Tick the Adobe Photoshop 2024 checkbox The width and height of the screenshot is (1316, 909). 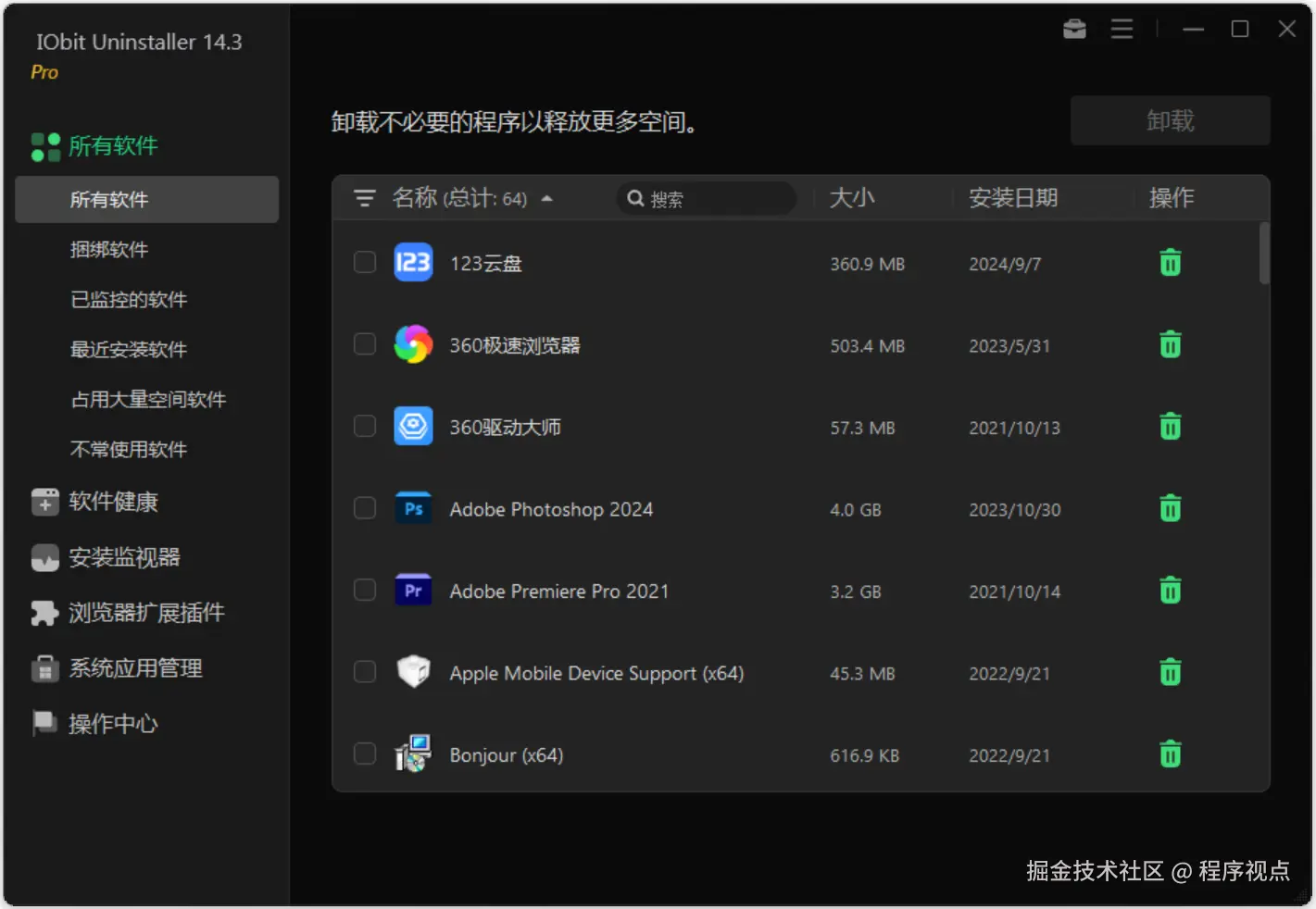365,508
